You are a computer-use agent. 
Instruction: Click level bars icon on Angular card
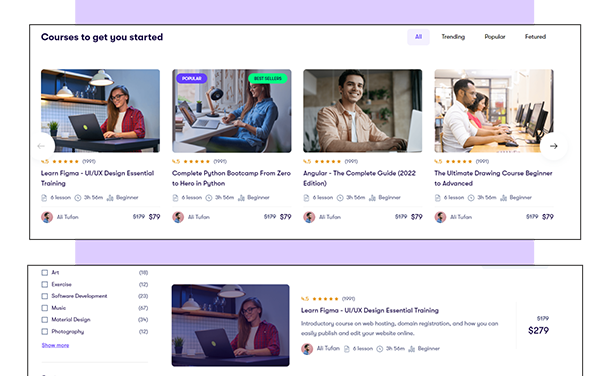(x=373, y=198)
